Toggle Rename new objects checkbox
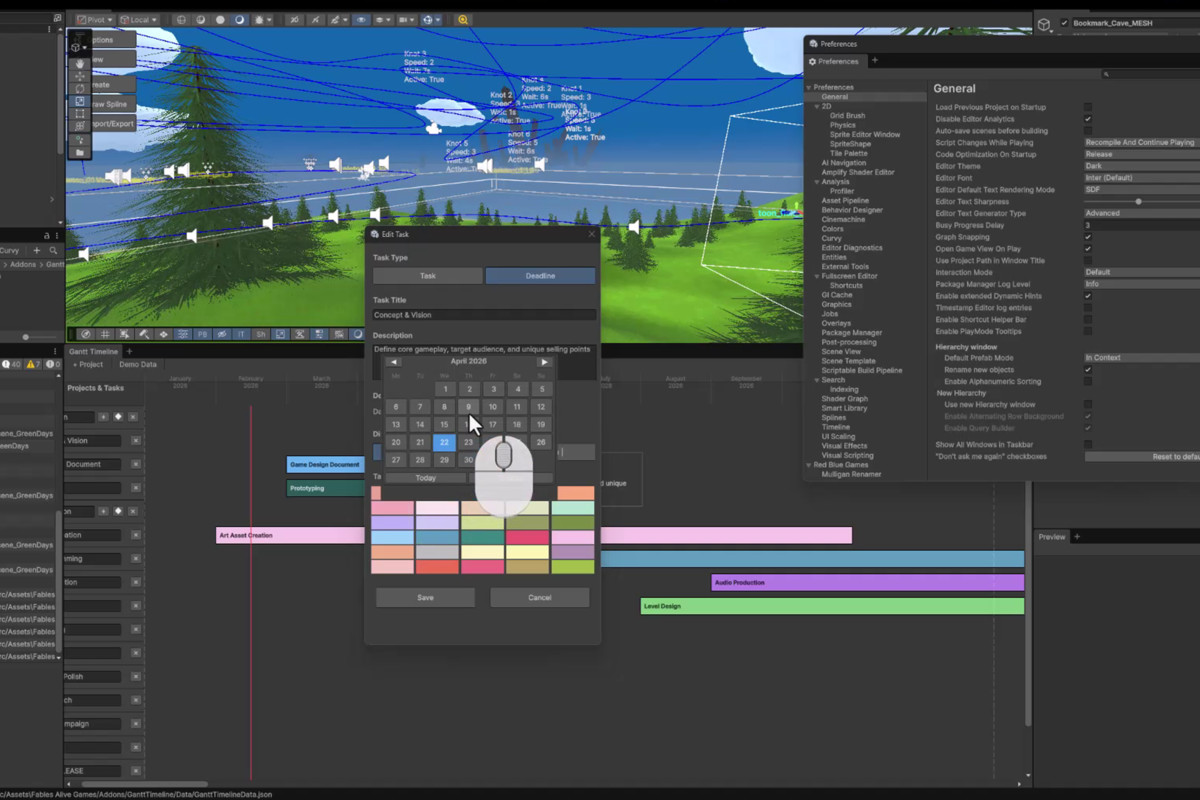Screen dimensions: 1200x800 click(1088, 370)
